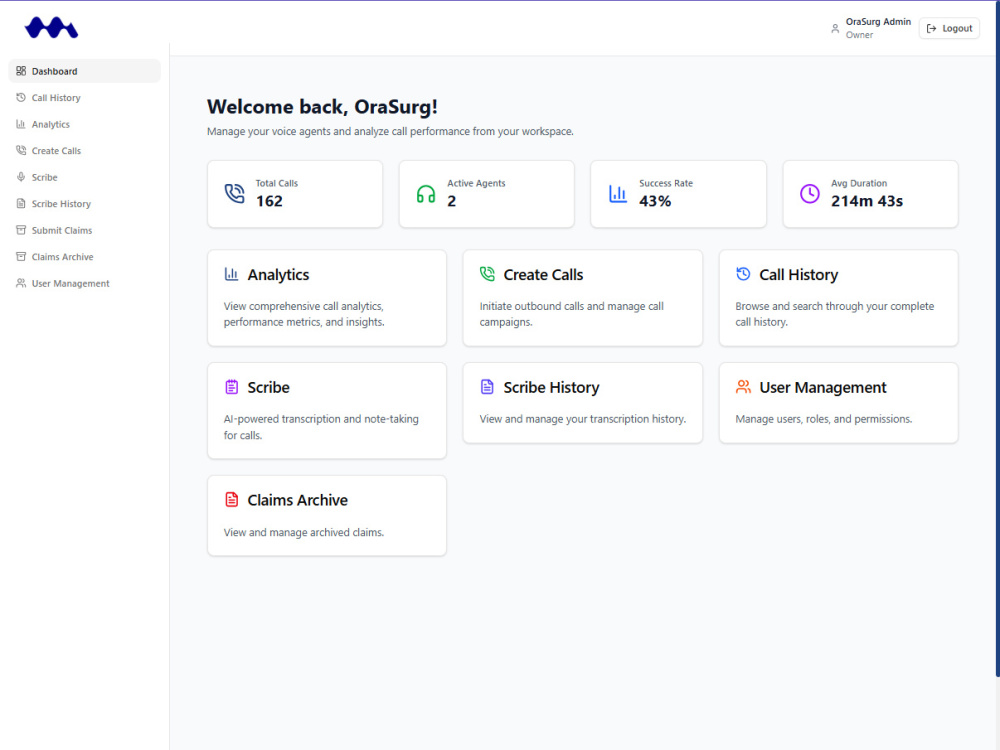Click the Total Calls value 162
This screenshot has height=750, width=1000.
click(x=269, y=201)
